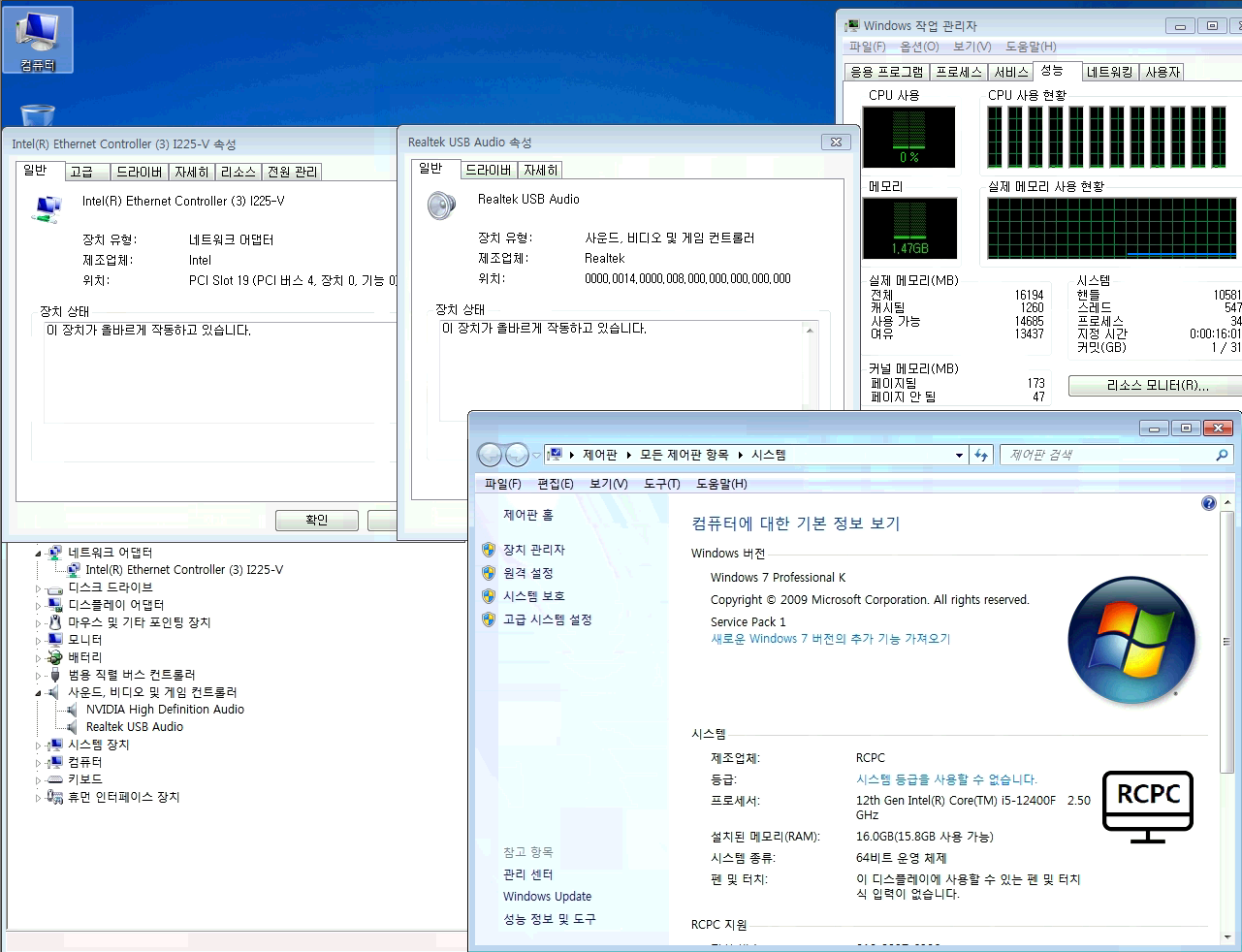Expand the 범용 직렬 버스 컨트롤러 node

[x=39, y=676]
